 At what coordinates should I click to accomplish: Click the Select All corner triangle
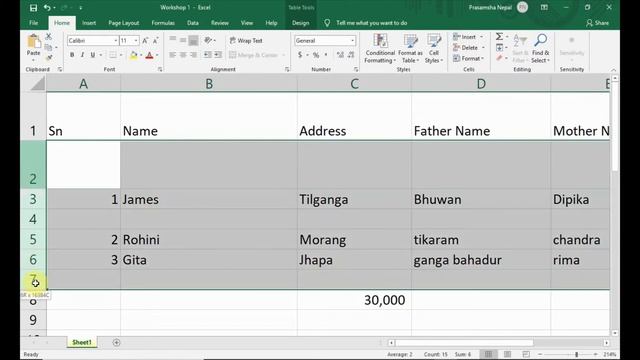click(x=38, y=84)
